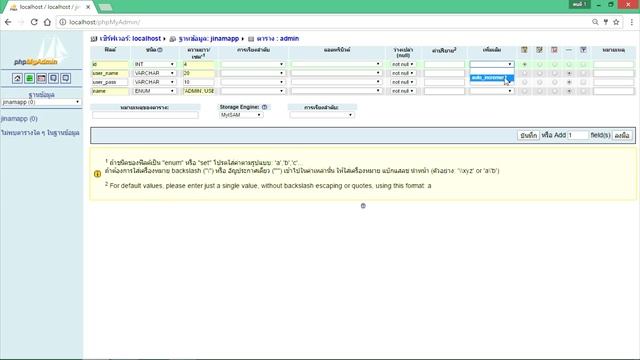Click Storage Engine help icon
The width and height of the screenshot is (640, 360).
coord(264,107)
